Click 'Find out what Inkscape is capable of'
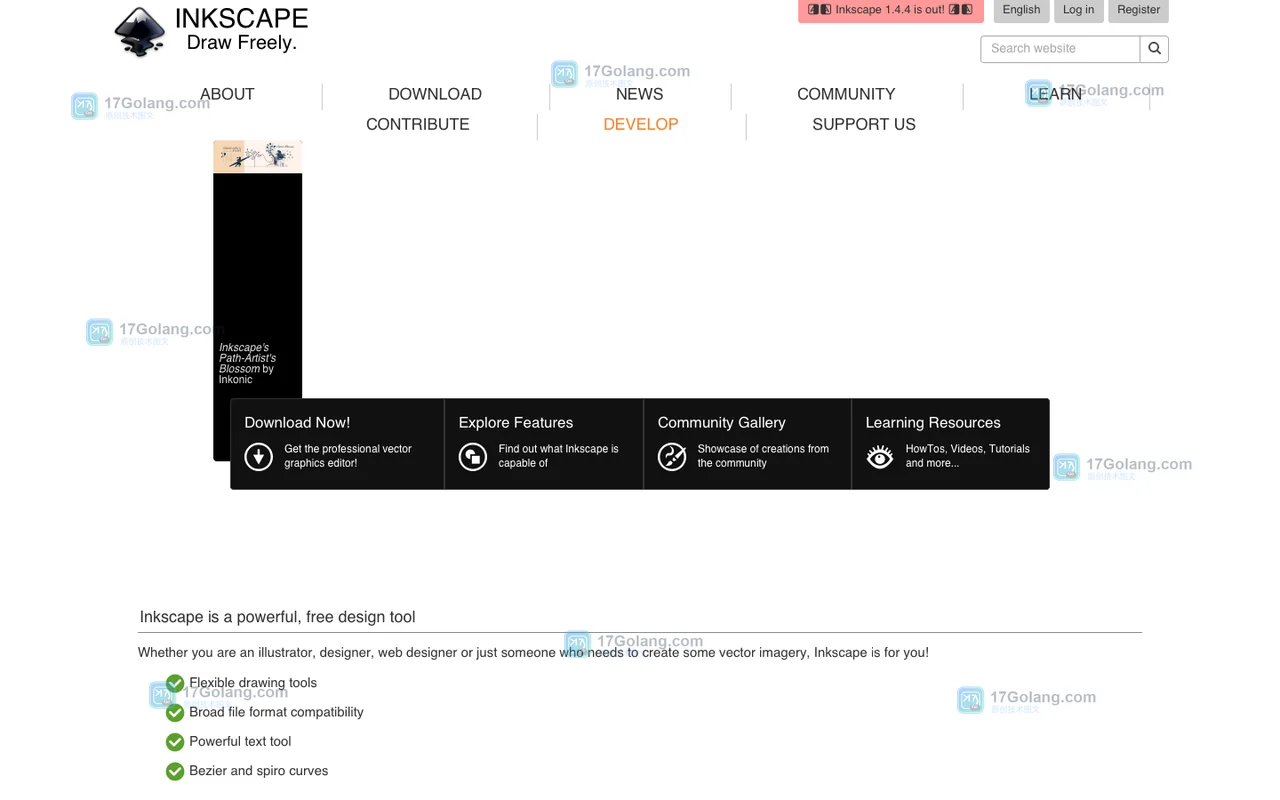The height and width of the screenshot is (800, 1280). tap(559, 456)
